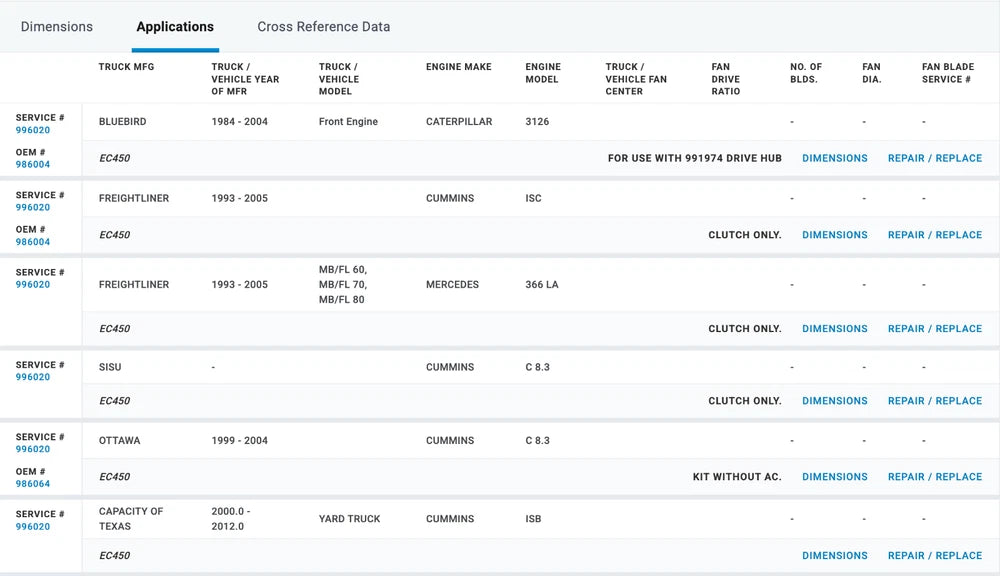Screen dimensions: 1000x576
Task: Open Repair / Replace for Freightliner Mercedes entry
Action: point(934,329)
